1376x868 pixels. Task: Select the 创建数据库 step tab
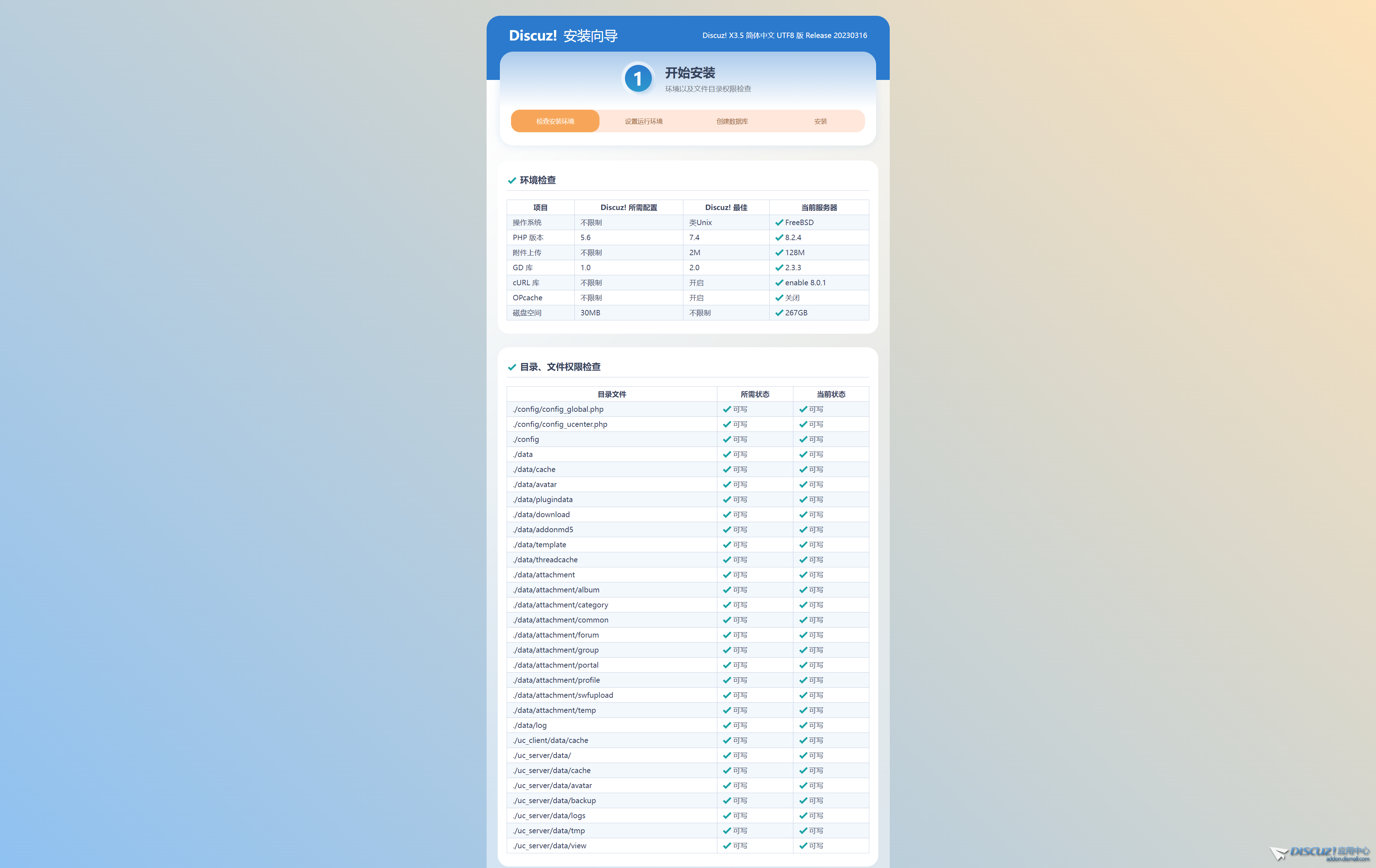click(732, 121)
